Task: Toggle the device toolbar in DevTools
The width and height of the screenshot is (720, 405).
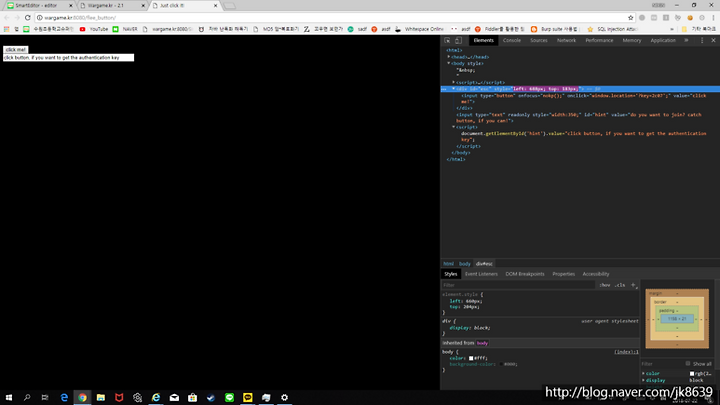Action: (458, 40)
